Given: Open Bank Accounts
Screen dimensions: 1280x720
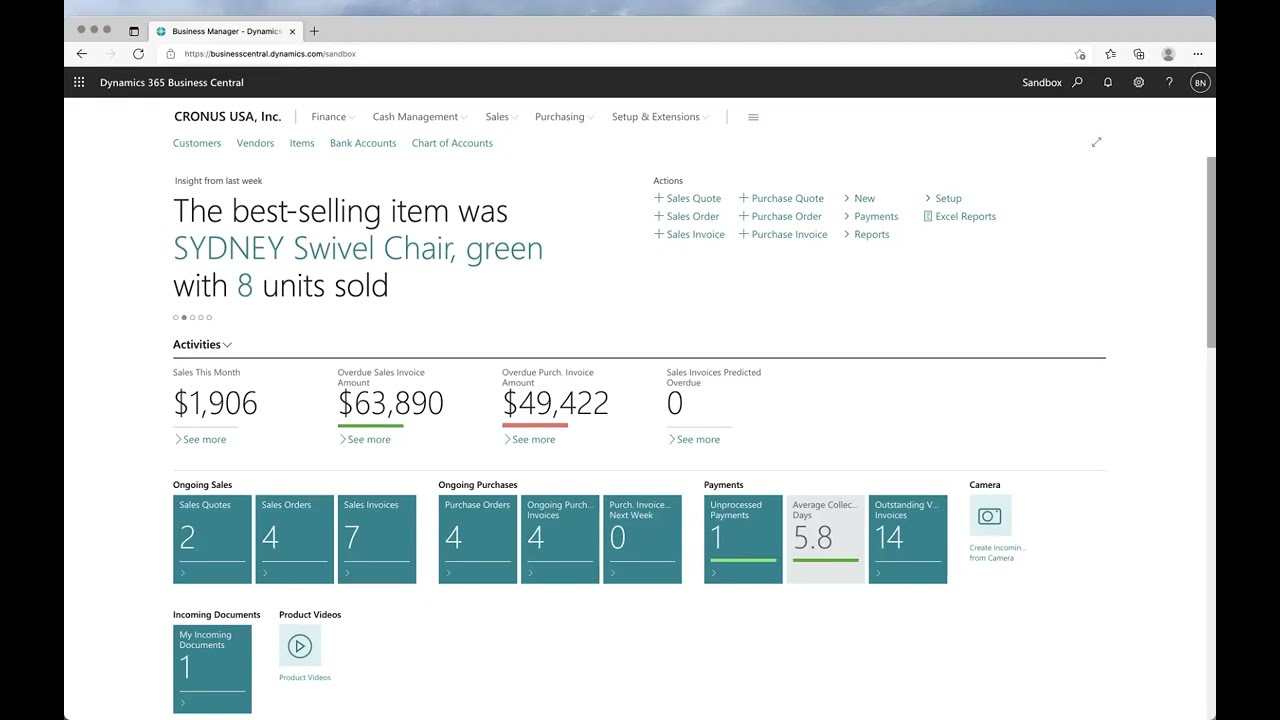Looking at the screenshot, I should tap(363, 143).
